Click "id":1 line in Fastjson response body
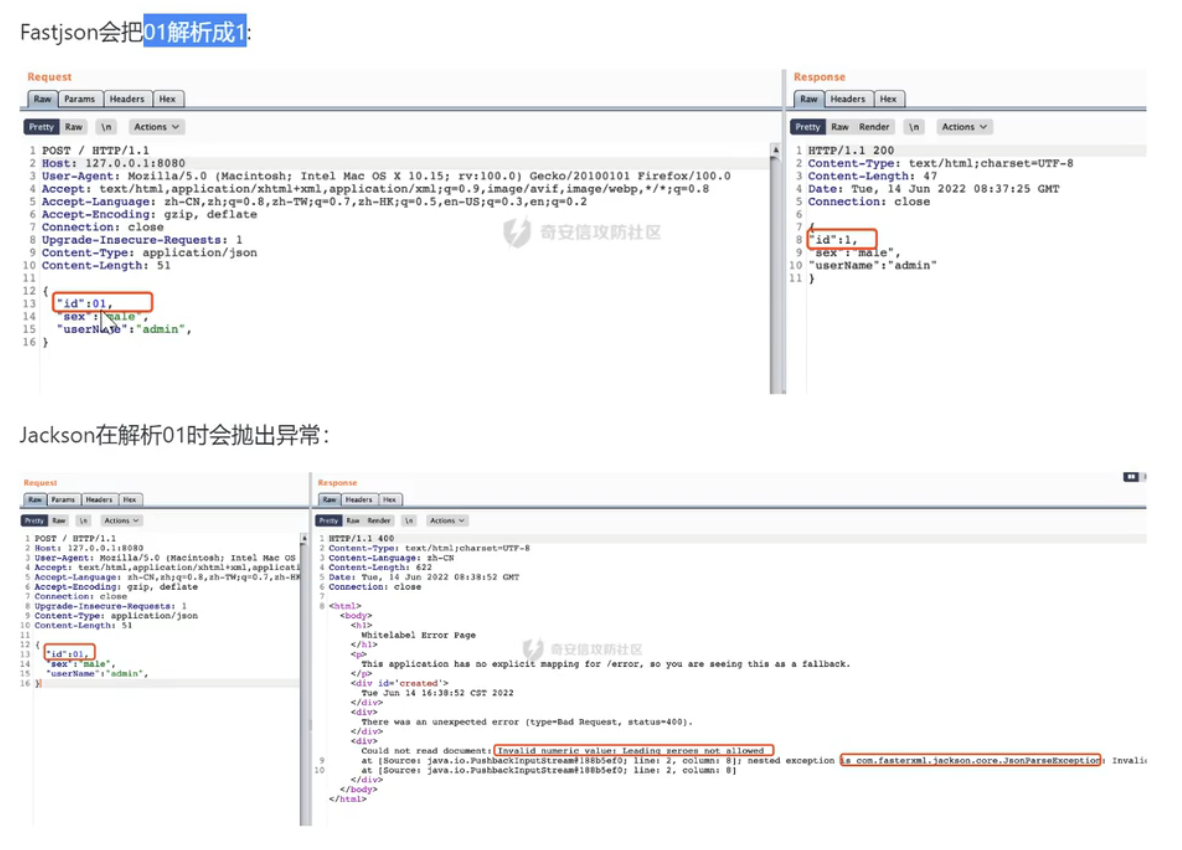This screenshot has width=1182, height=850. point(833,240)
